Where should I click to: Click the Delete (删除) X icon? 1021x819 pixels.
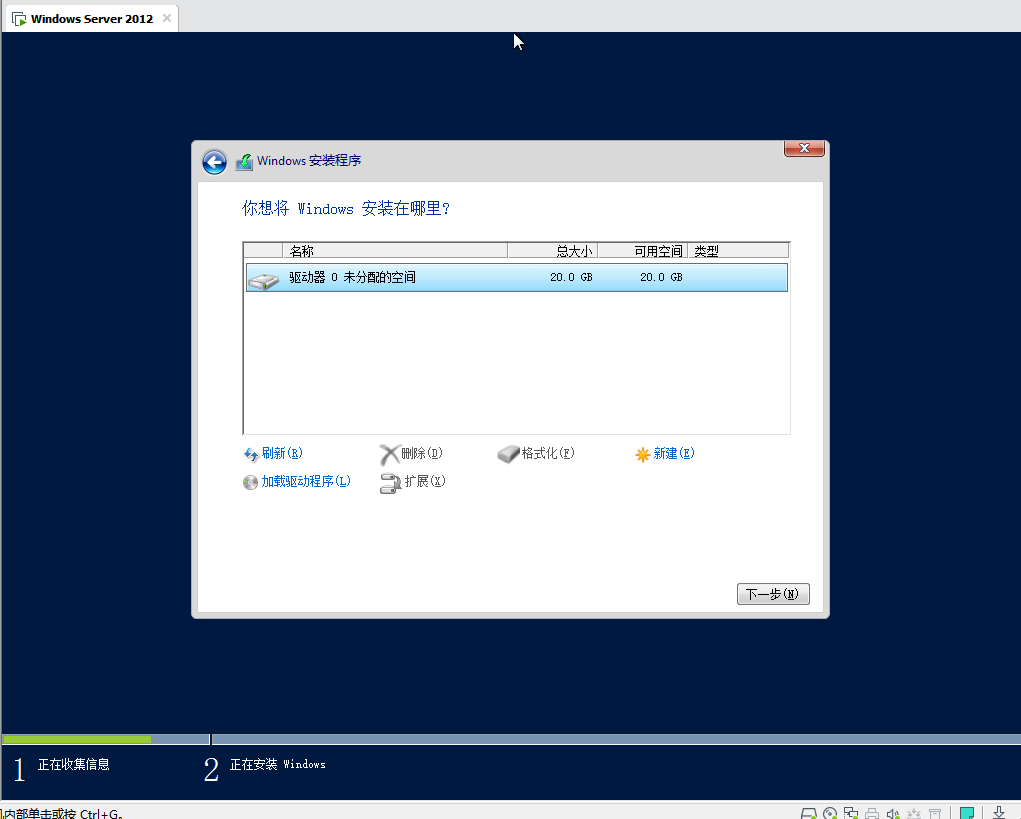389,455
